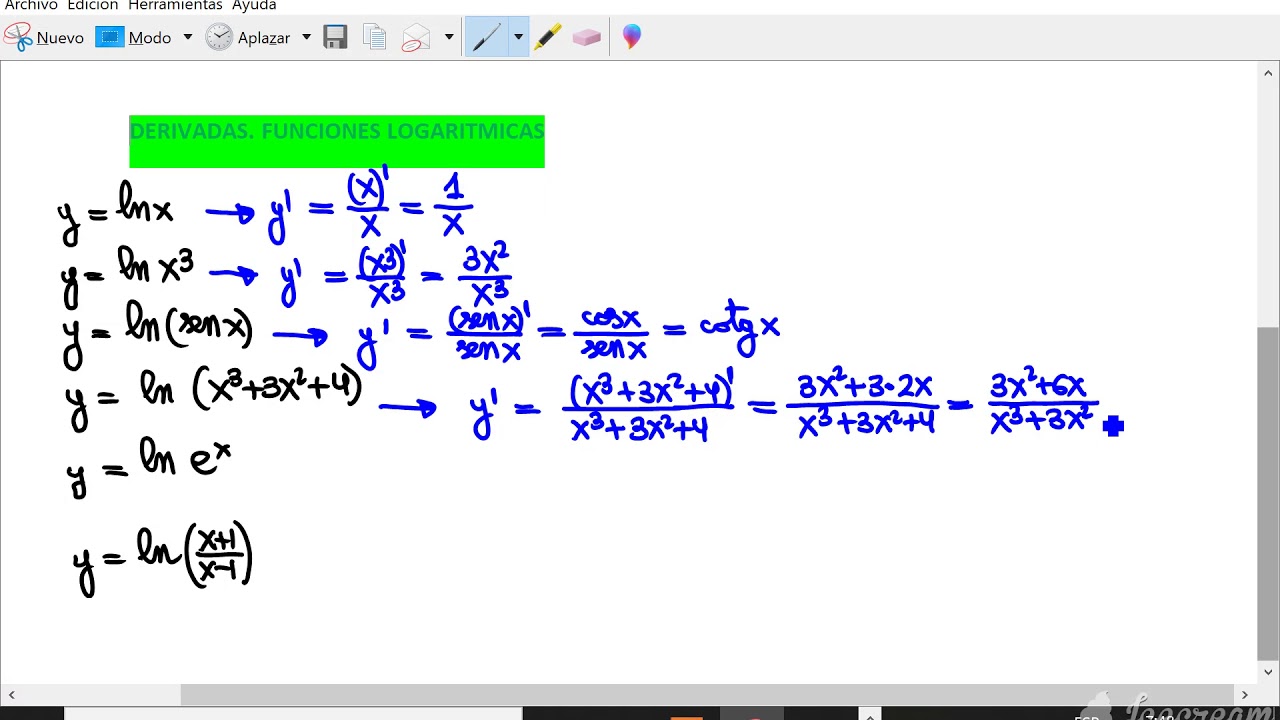
Task: Click the Nuevo button label
Action: (x=60, y=38)
